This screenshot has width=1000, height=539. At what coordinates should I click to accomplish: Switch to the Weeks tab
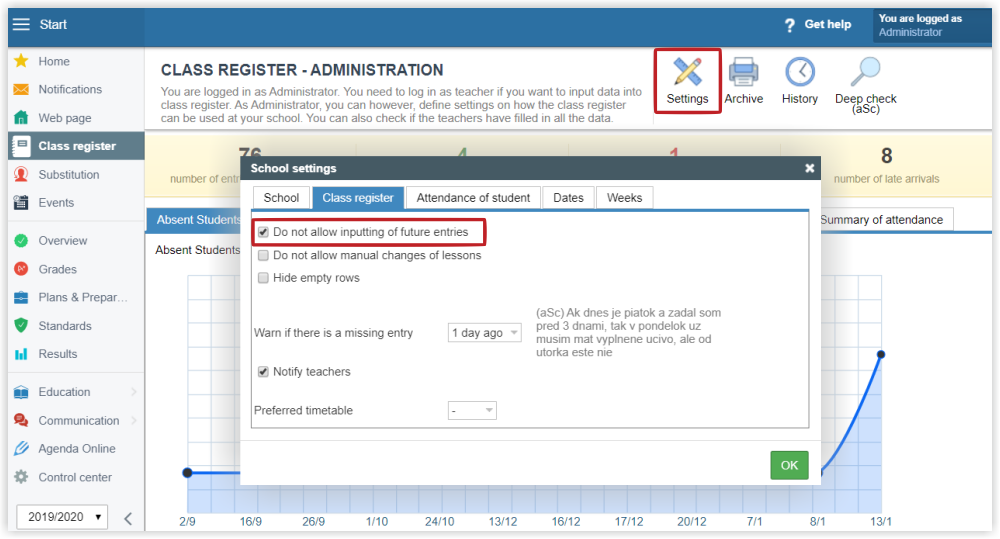[624, 198]
